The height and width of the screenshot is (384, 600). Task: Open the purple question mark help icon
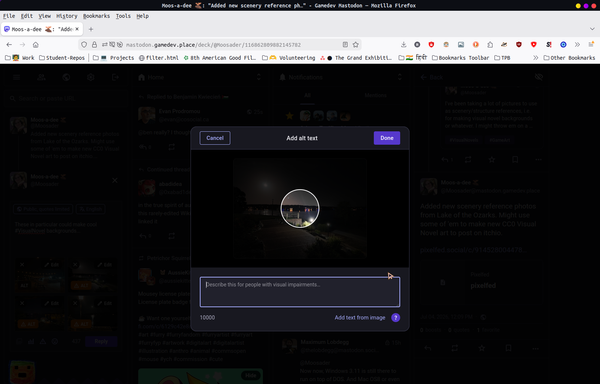point(396,317)
